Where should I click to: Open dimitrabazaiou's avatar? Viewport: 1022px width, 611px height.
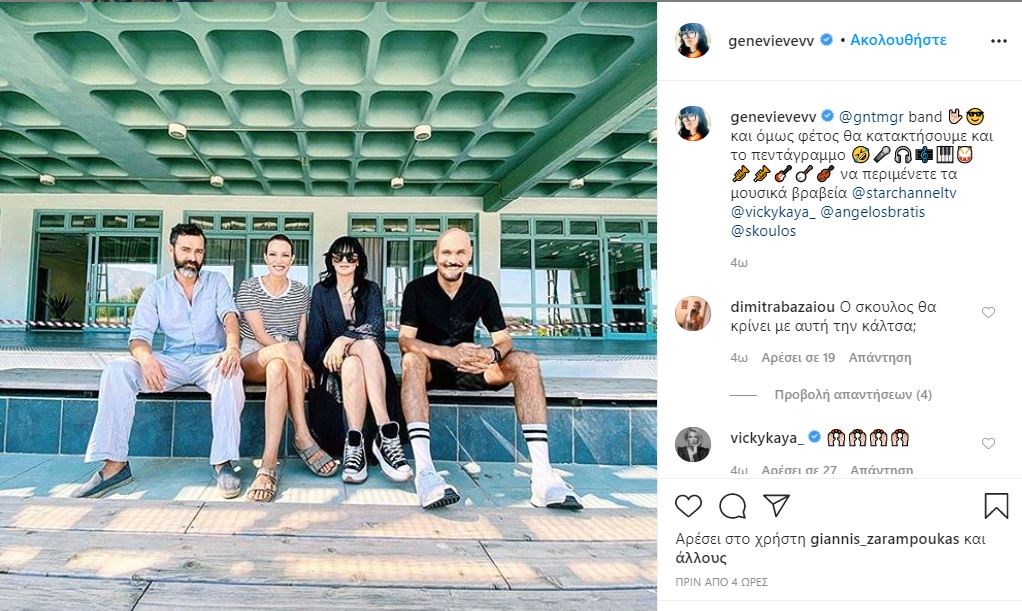[693, 314]
